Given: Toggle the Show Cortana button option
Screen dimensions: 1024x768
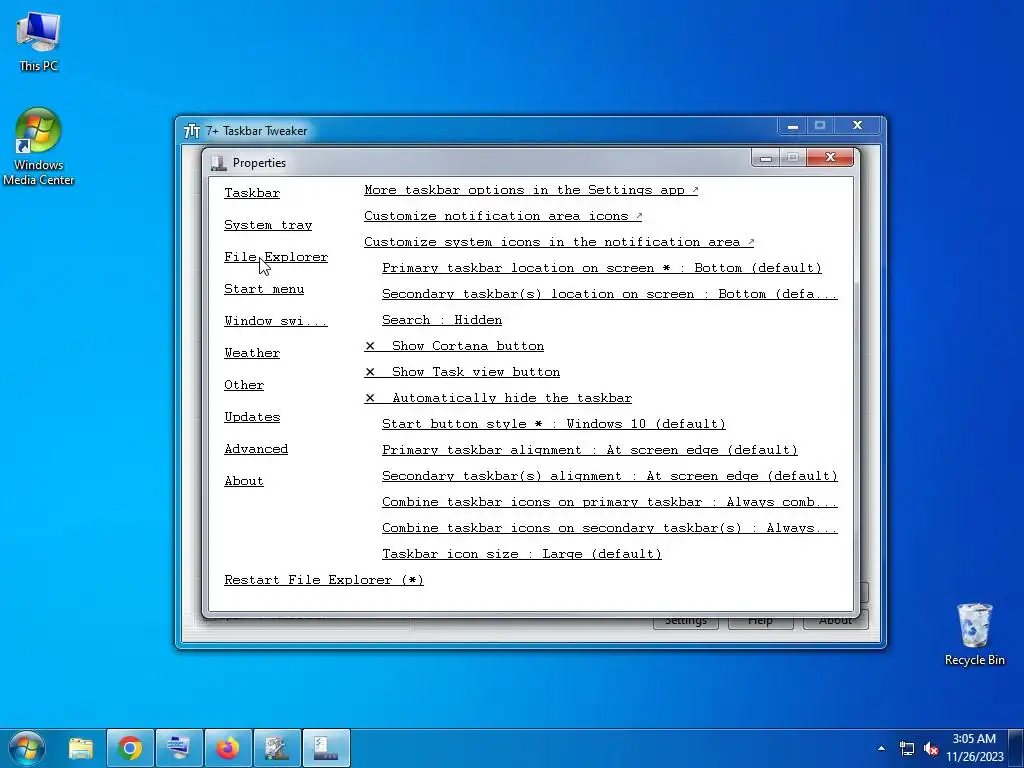Looking at the screenshot, I should [455, 346].
